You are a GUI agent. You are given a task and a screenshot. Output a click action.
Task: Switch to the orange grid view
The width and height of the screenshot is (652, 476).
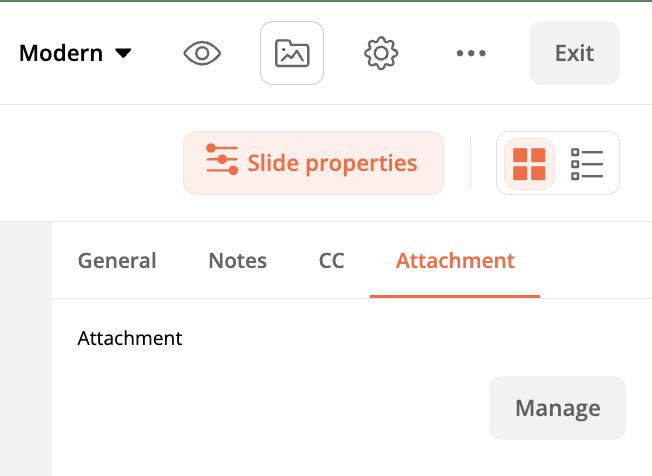coord(529,163)
